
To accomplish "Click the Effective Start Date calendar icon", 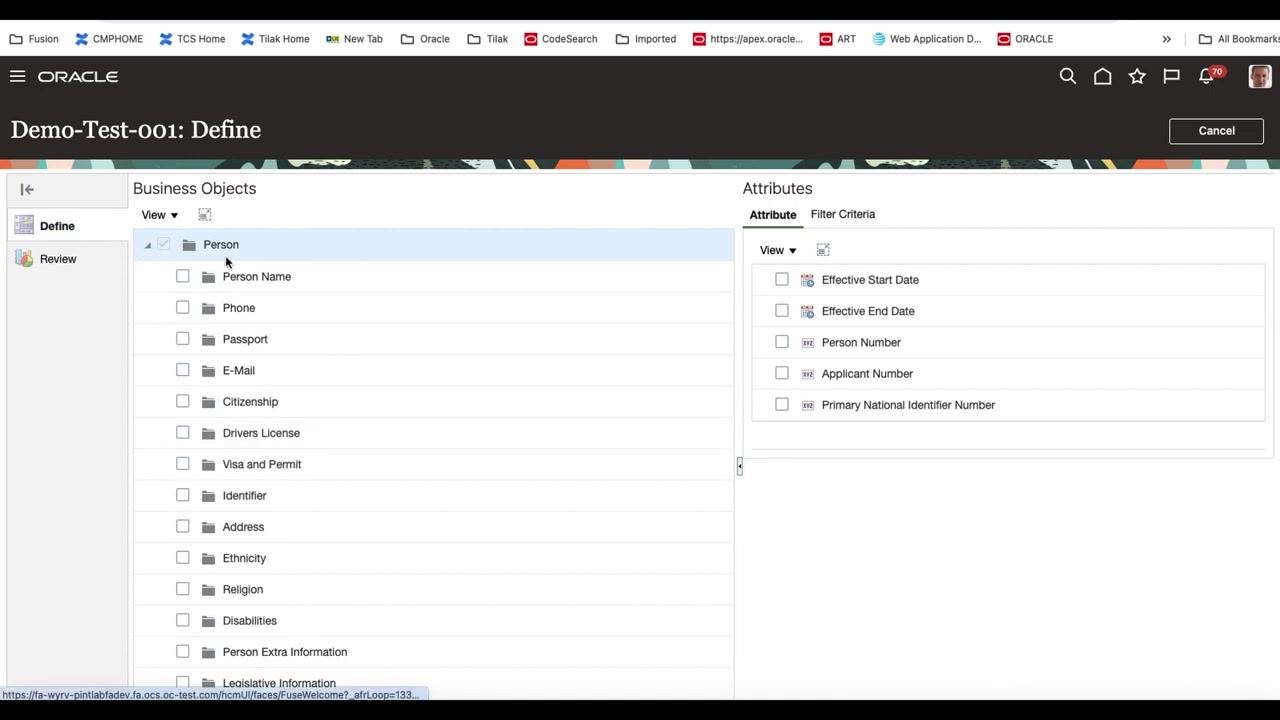I will click(x=807, y=280).
